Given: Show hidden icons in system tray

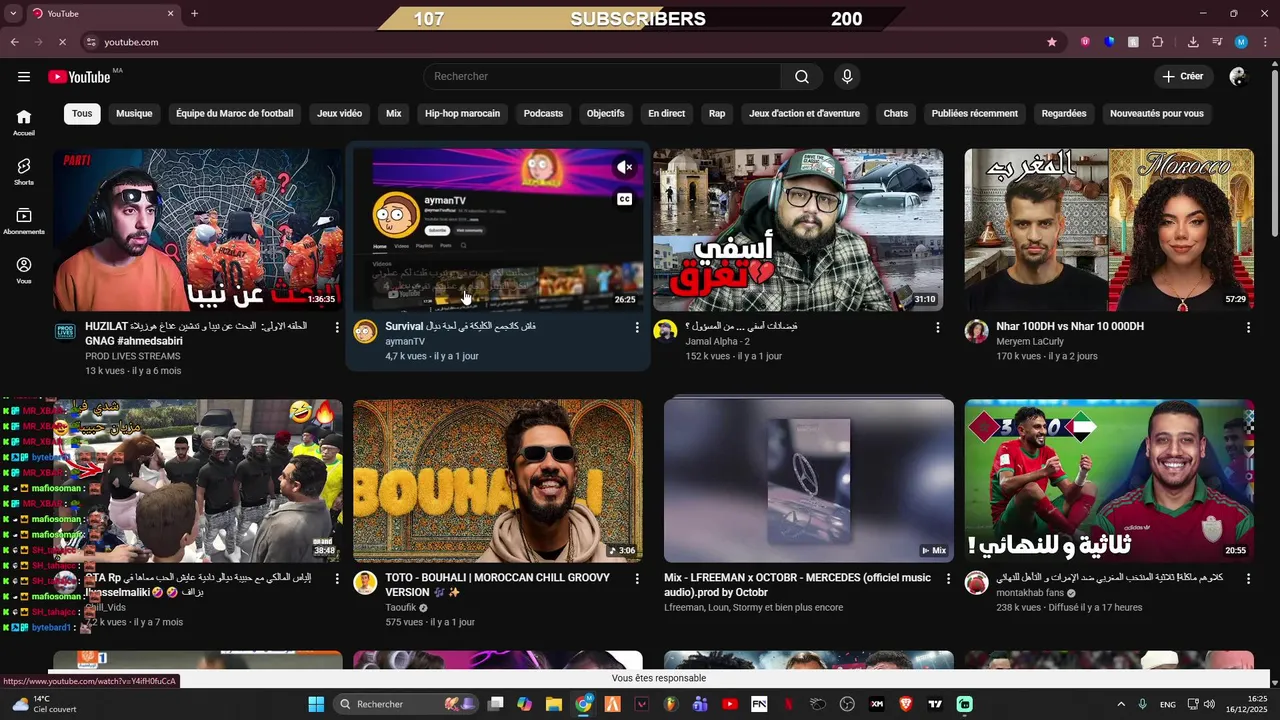Looking at the screenshot, I should [x=1120, y=704].
